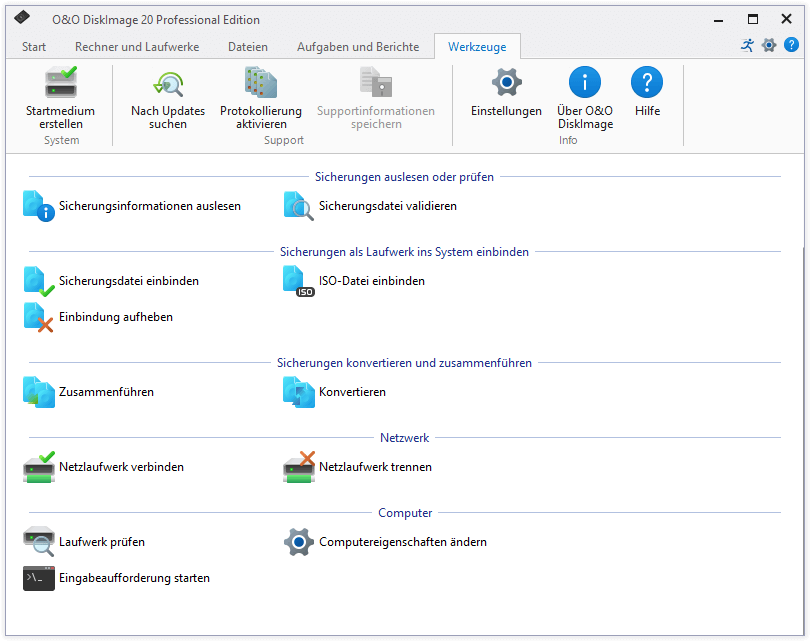Viewport: 810px width, 641px height.
Task: Click the small blue help icon top right
Action: click(791, 45)
